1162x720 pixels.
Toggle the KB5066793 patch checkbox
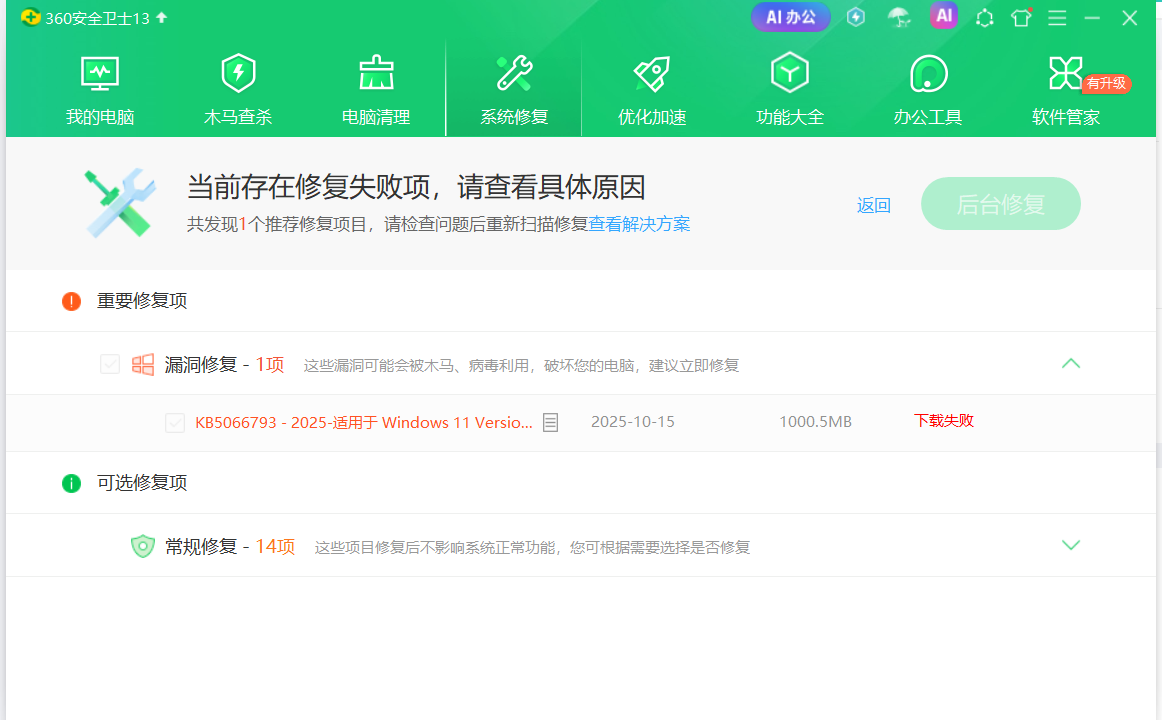175,422
